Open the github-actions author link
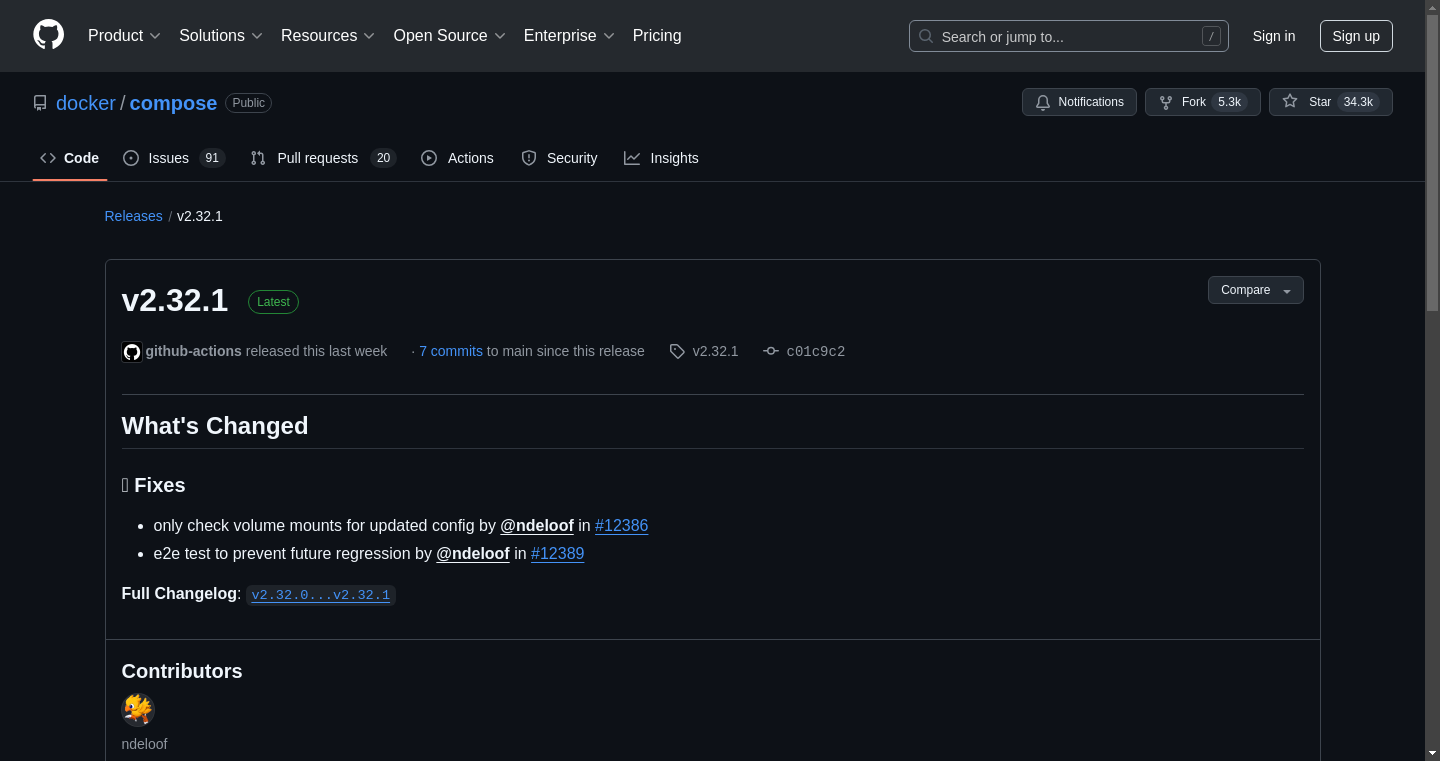The height and width of the screenshot is (761, 1440). click(x=194, y=351)
